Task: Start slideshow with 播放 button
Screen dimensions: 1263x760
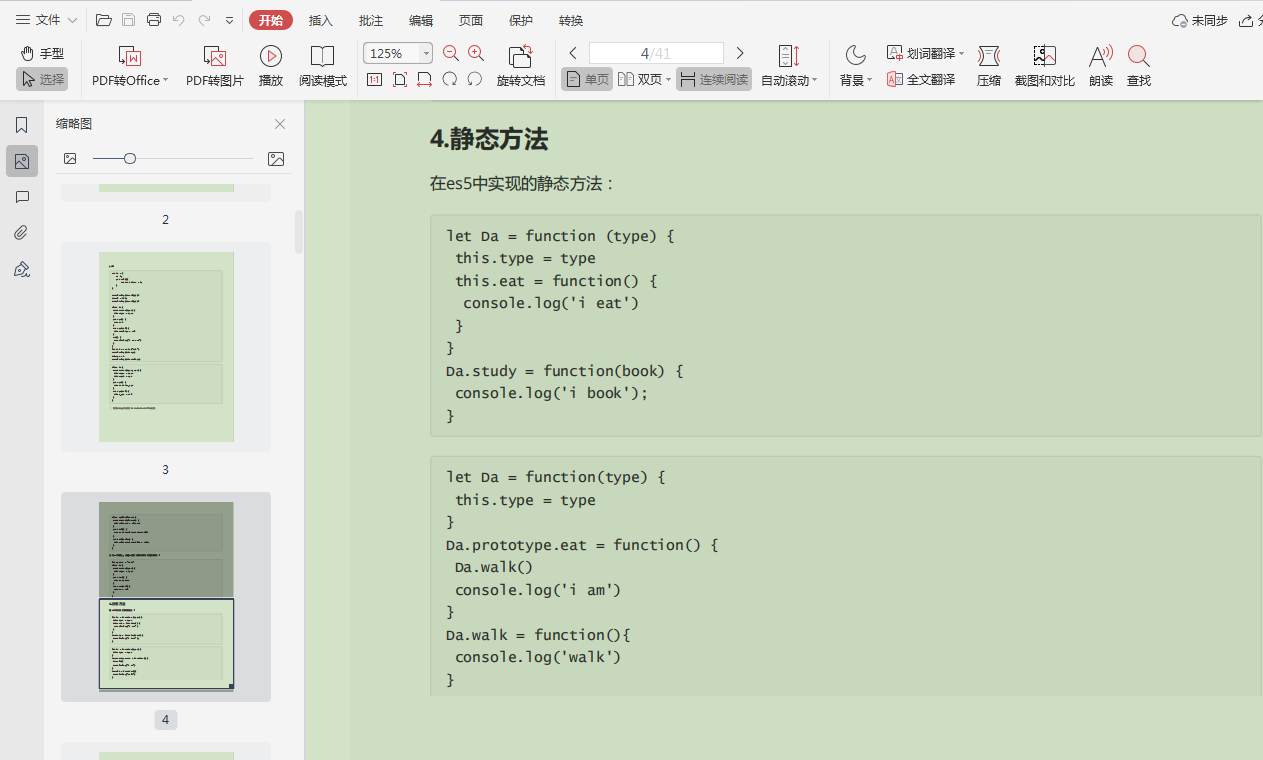Action: pos(271,67)
